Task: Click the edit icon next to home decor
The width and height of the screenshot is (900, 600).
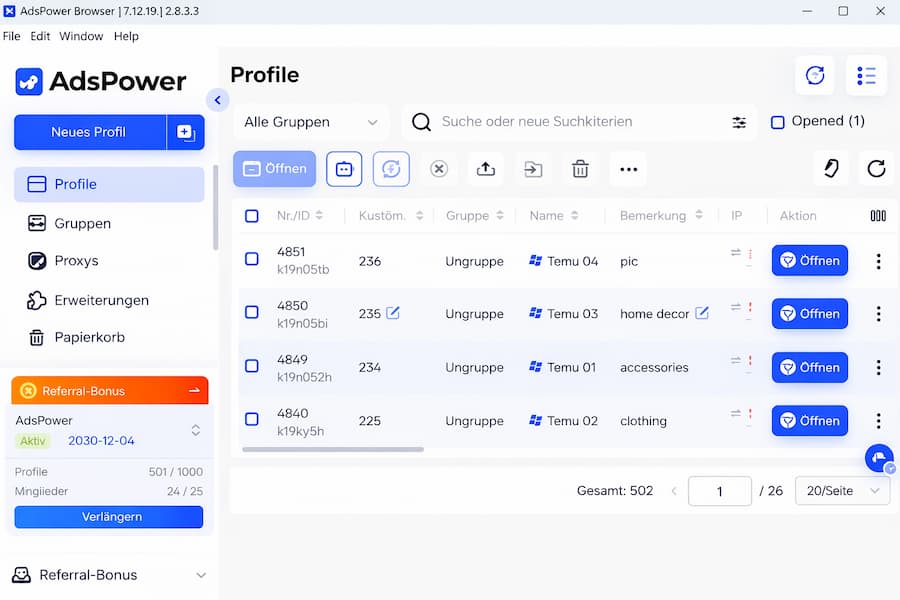Action: [702, 313]
